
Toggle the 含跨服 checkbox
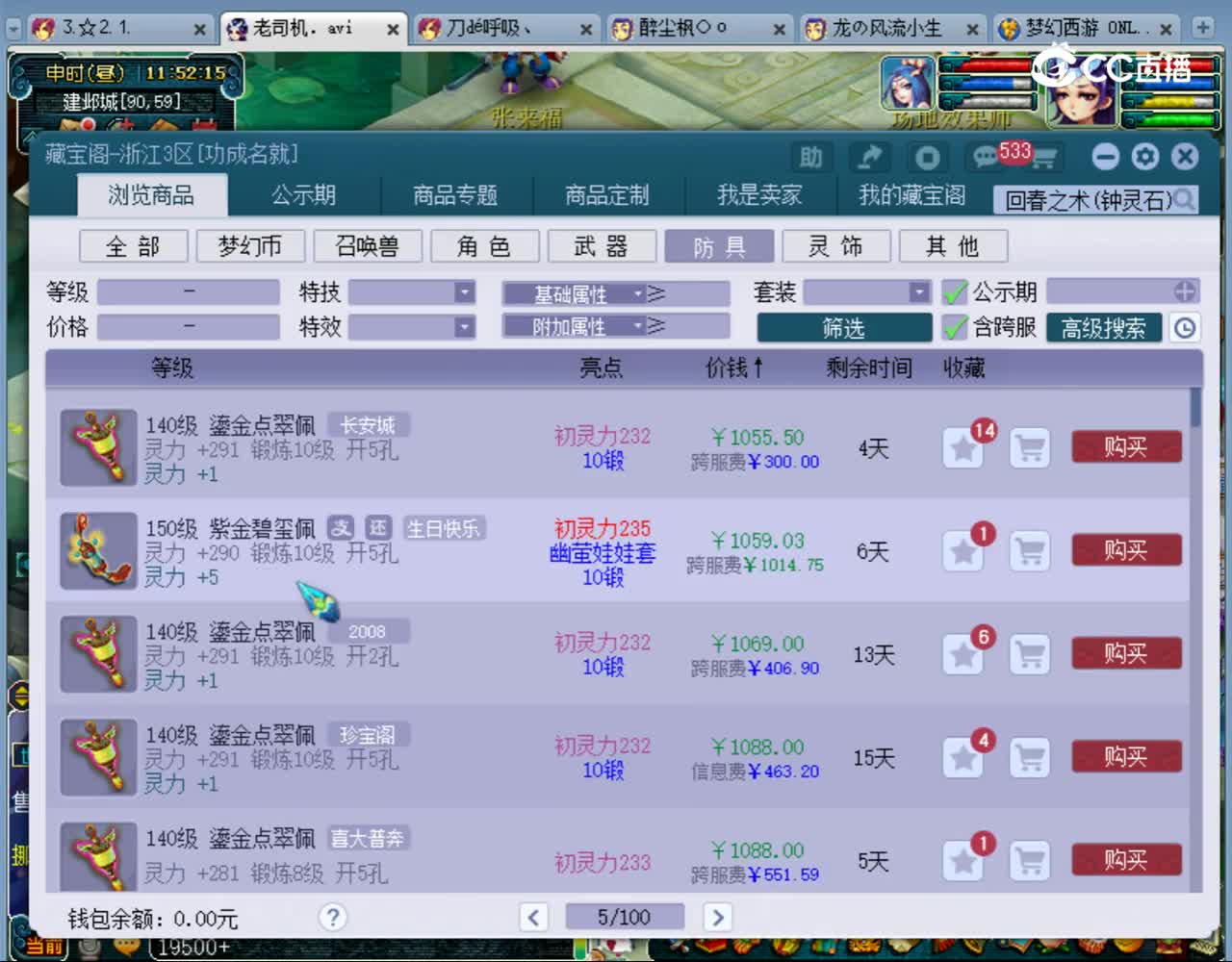click(x=954, y=328)
